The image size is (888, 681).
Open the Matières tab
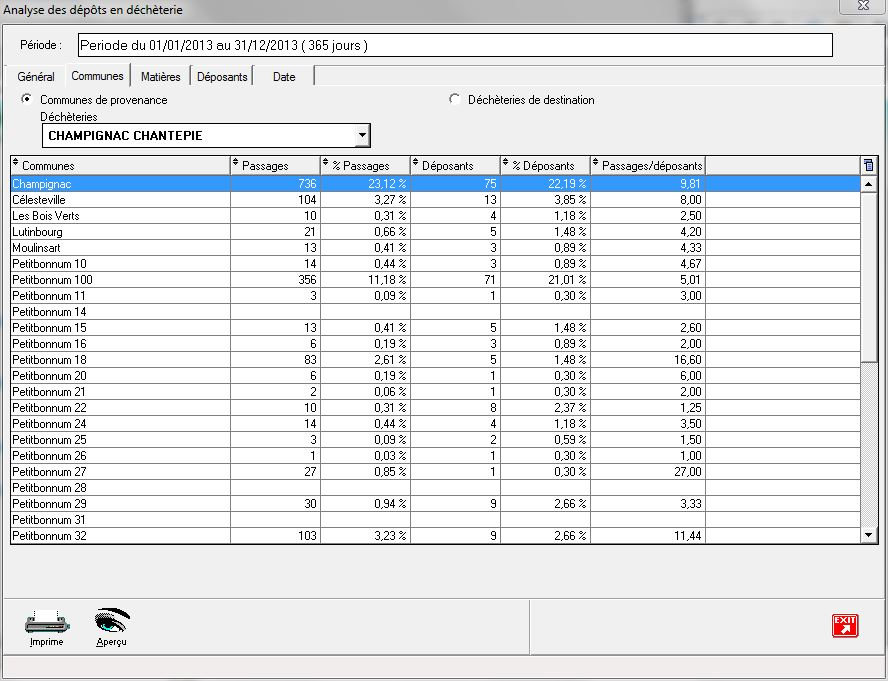161,77
